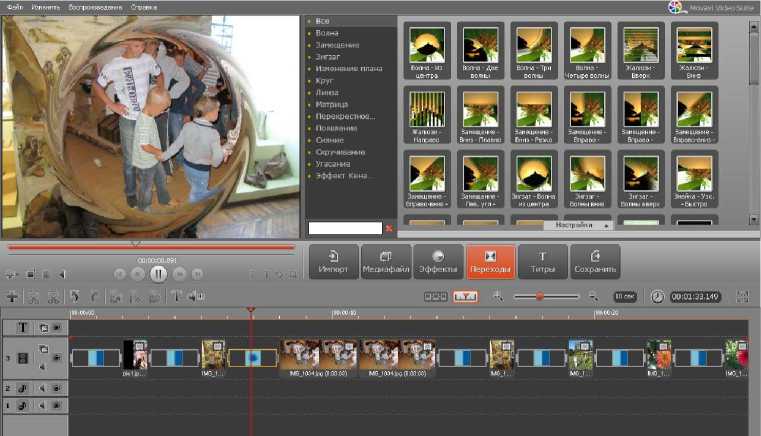Screen dimensions: 761x436
Task: Pause playback with the center pause button
Action: coord(158,273)
